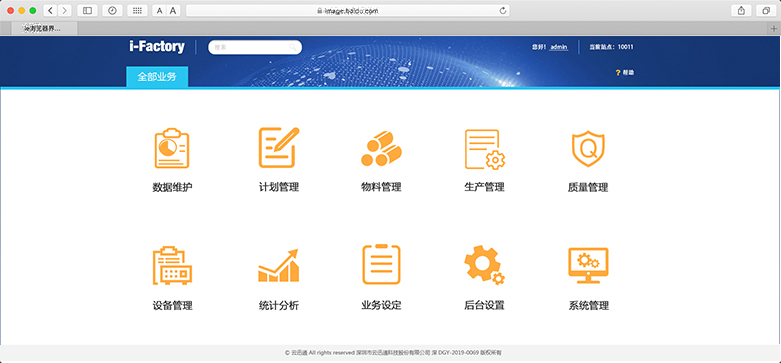Viewport: 781px width, 363px height.
Task: Decrease text size with small A button
Action: [x=159, y=10]
